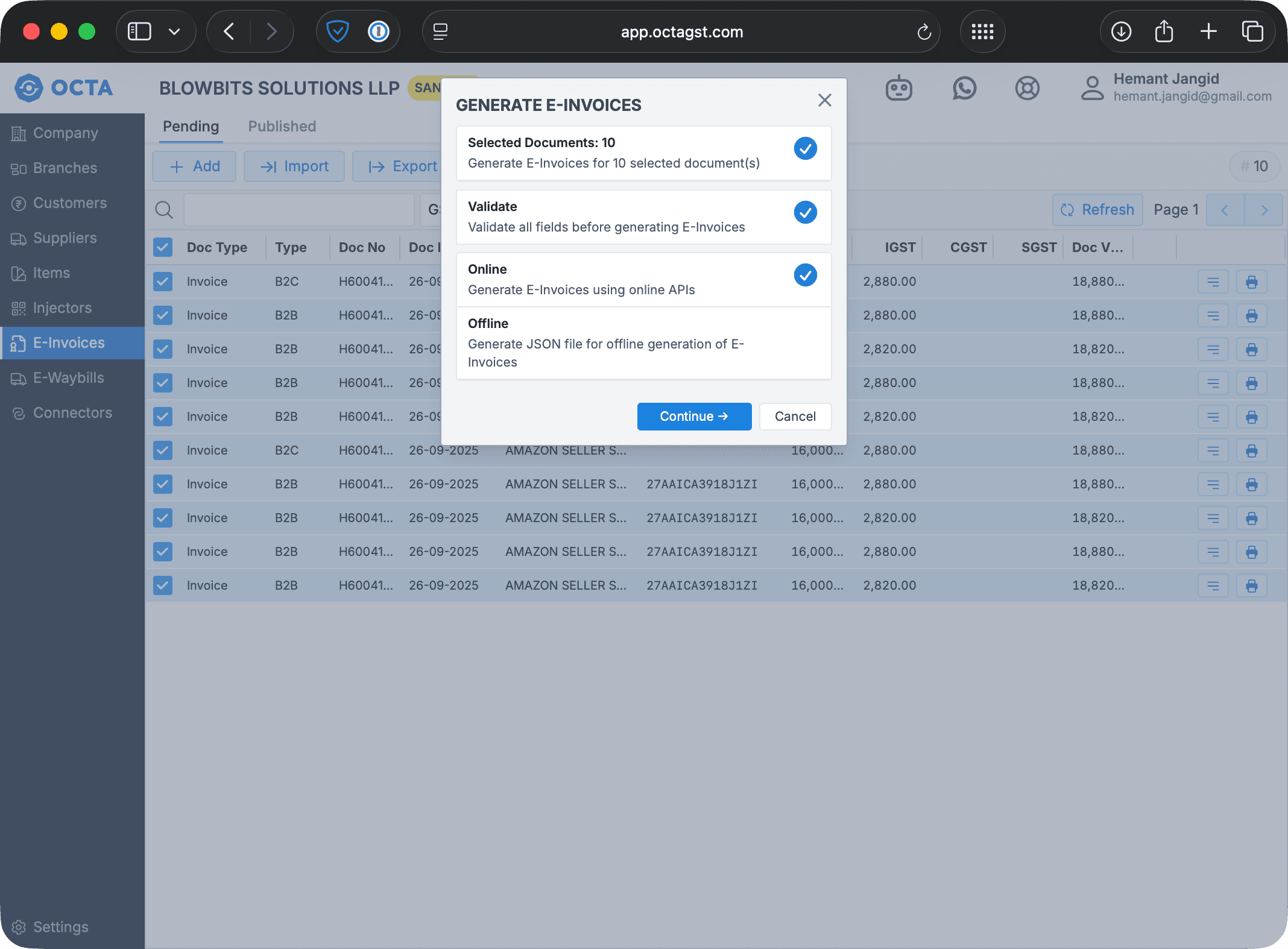Go to previous page chevron
1288x949 pixels.
coord(1225,210)
